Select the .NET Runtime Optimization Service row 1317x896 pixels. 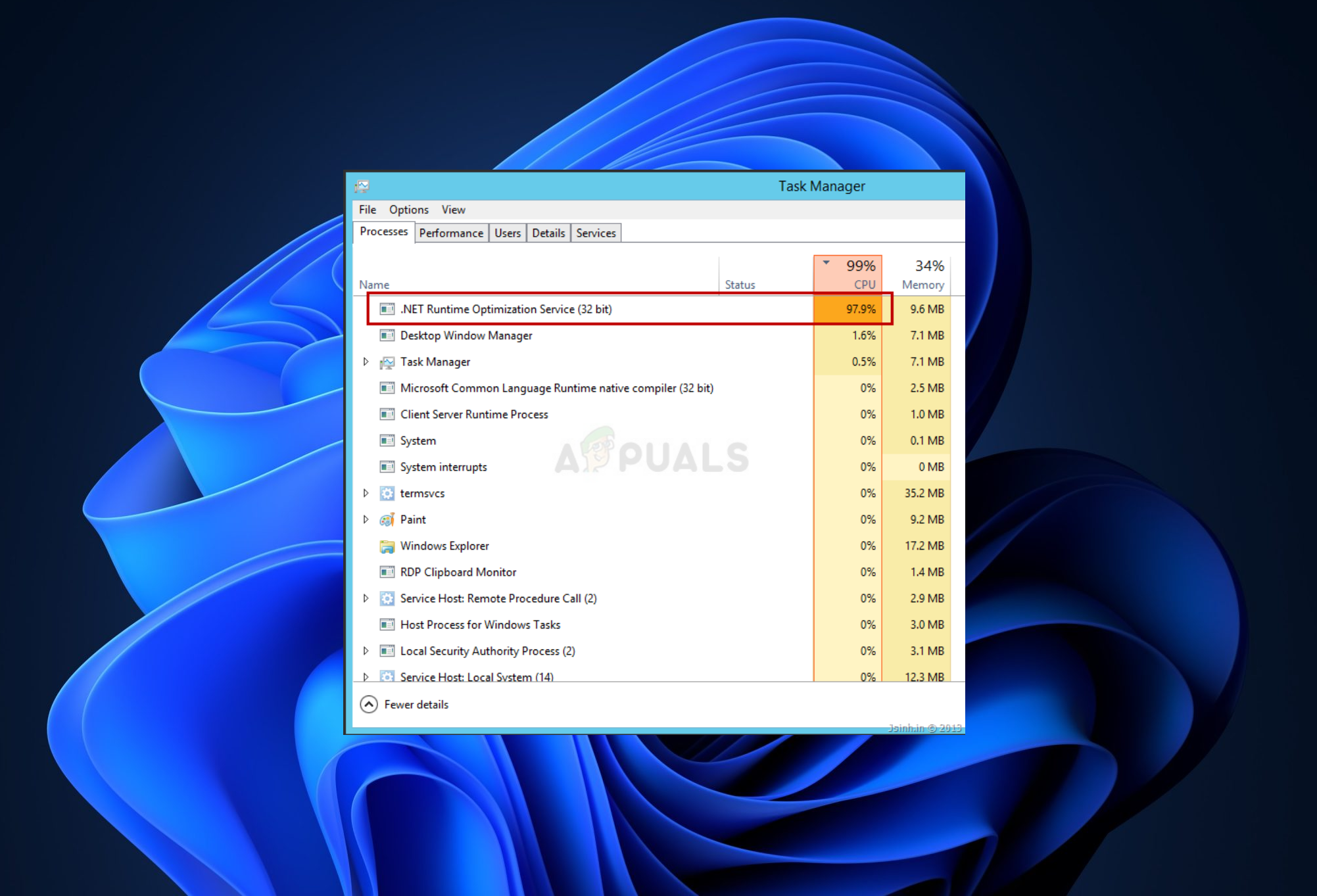coord(506,309)
